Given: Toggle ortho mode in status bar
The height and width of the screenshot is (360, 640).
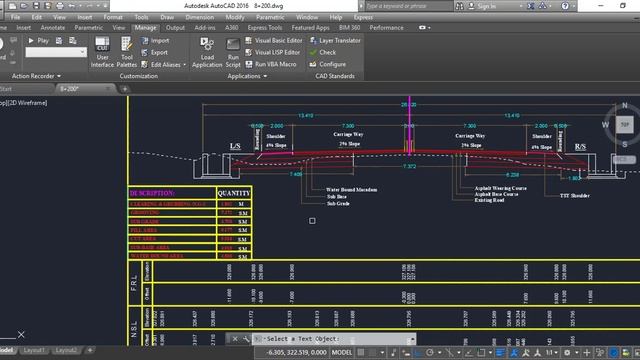Looking at the screenshot, I should point(418,352).
